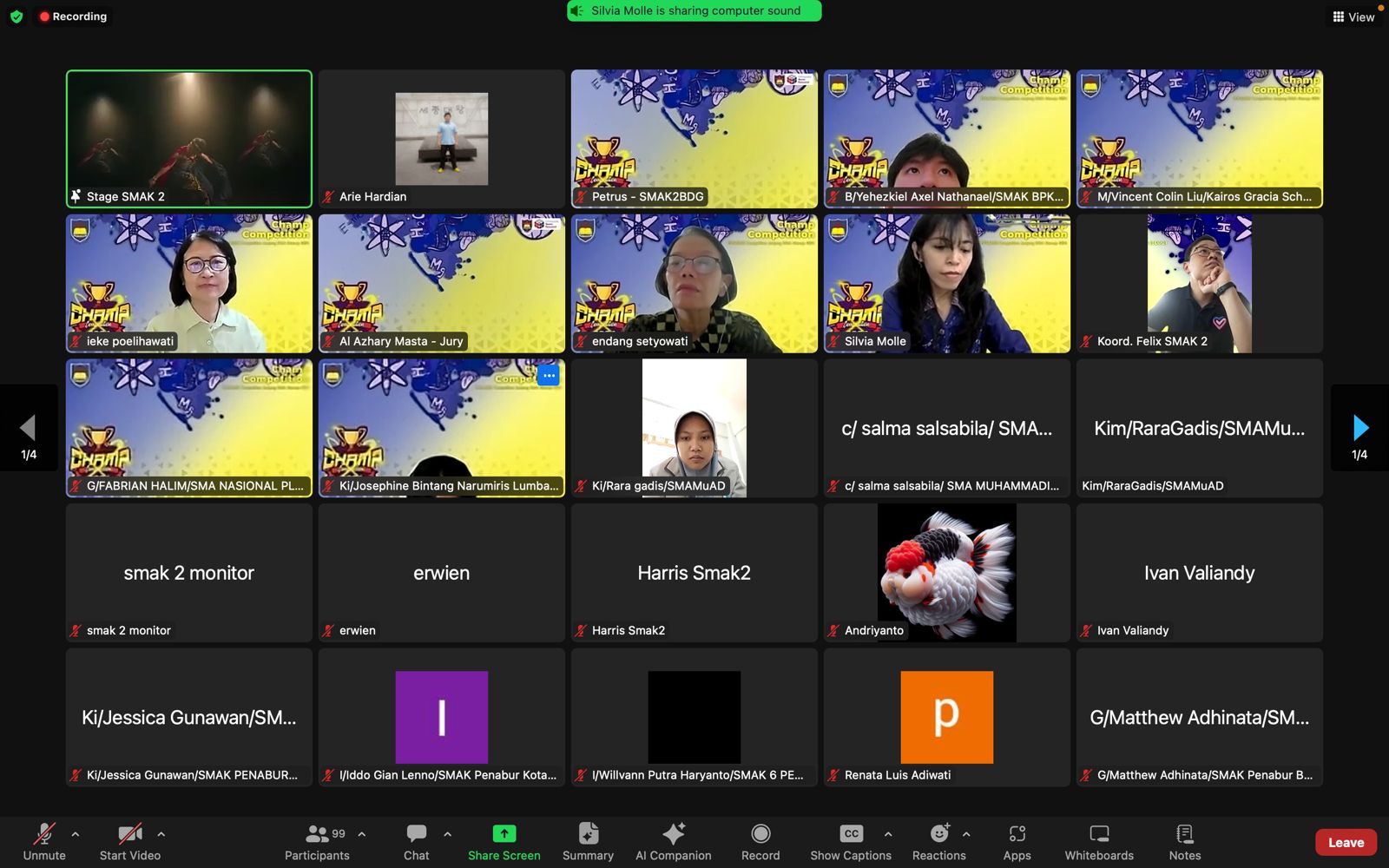Open the Reactions smiley icon
The width and height of the screenshot is (1389, 868).
(x=939, y=833)
